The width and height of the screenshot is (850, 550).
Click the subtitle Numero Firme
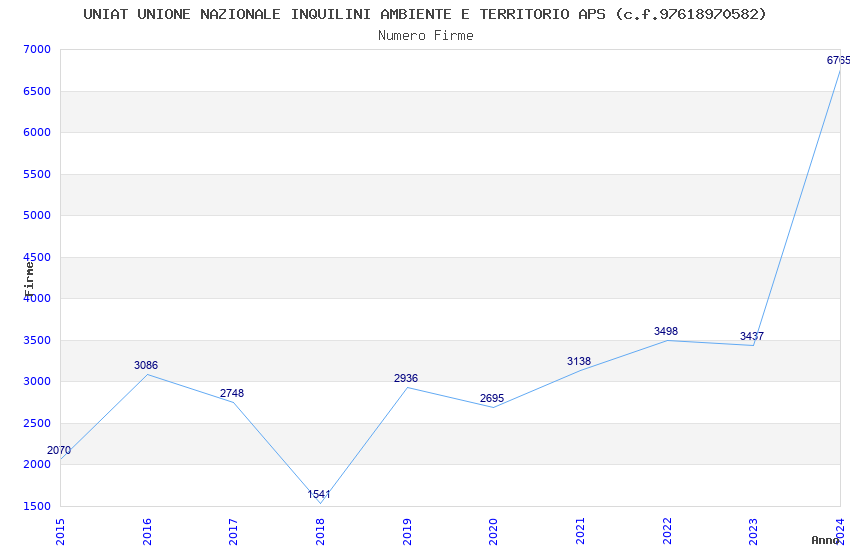click(x=426, y=36)
